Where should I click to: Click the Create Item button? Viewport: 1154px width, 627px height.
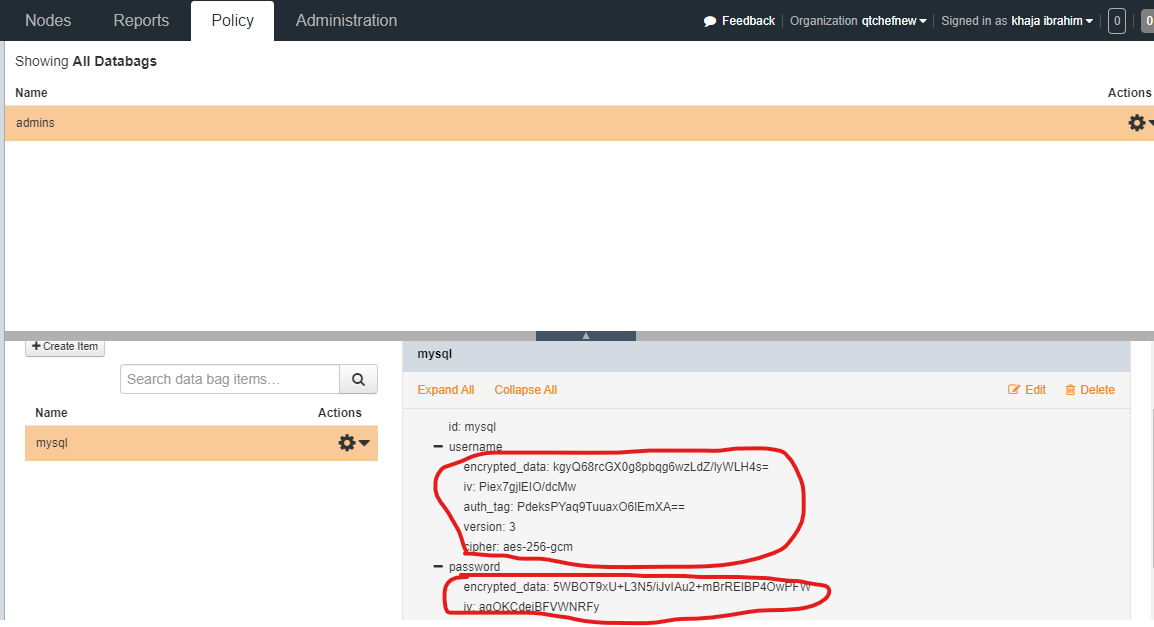[65, 347]
